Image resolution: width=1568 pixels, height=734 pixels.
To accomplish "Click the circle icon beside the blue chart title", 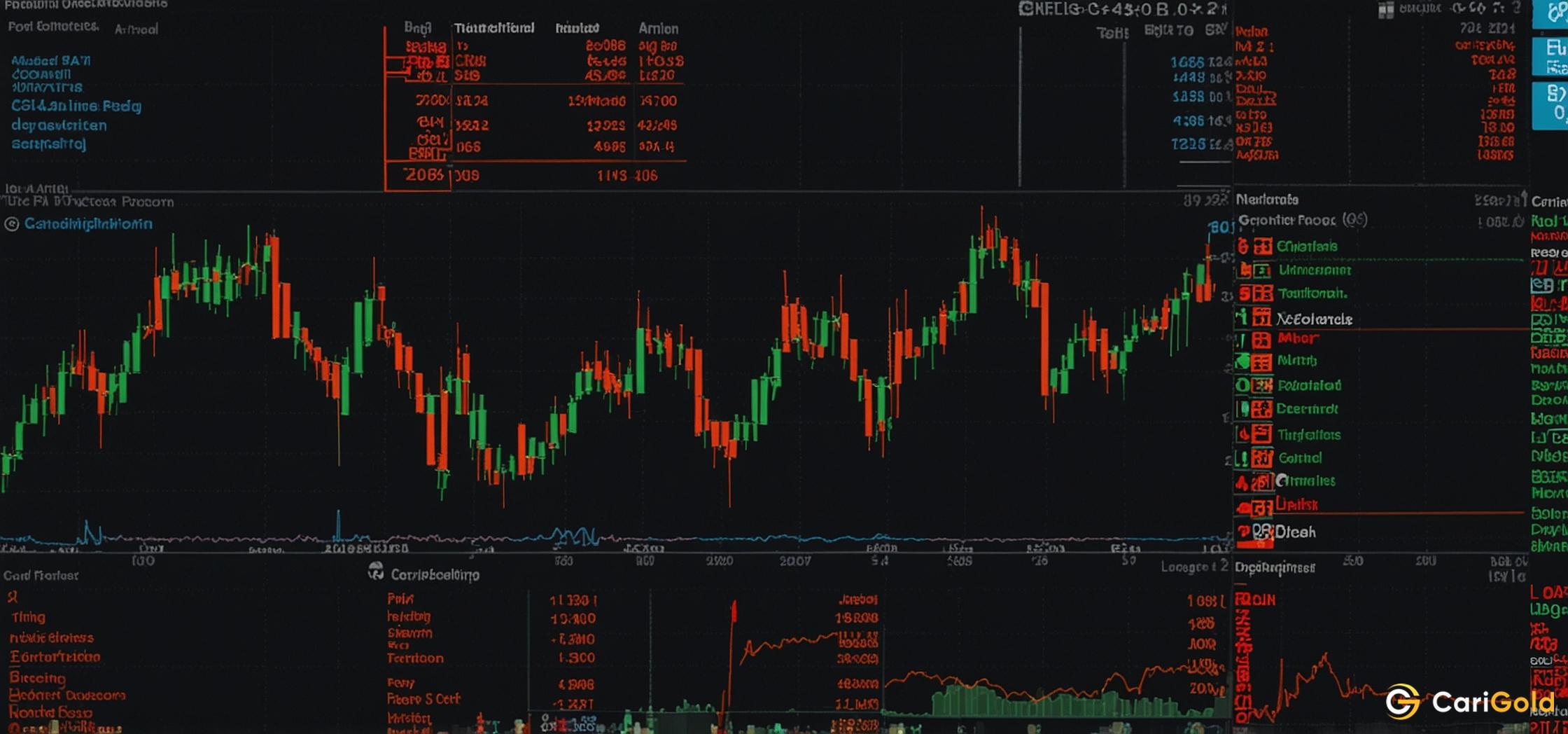I will (x=12, y=224).
